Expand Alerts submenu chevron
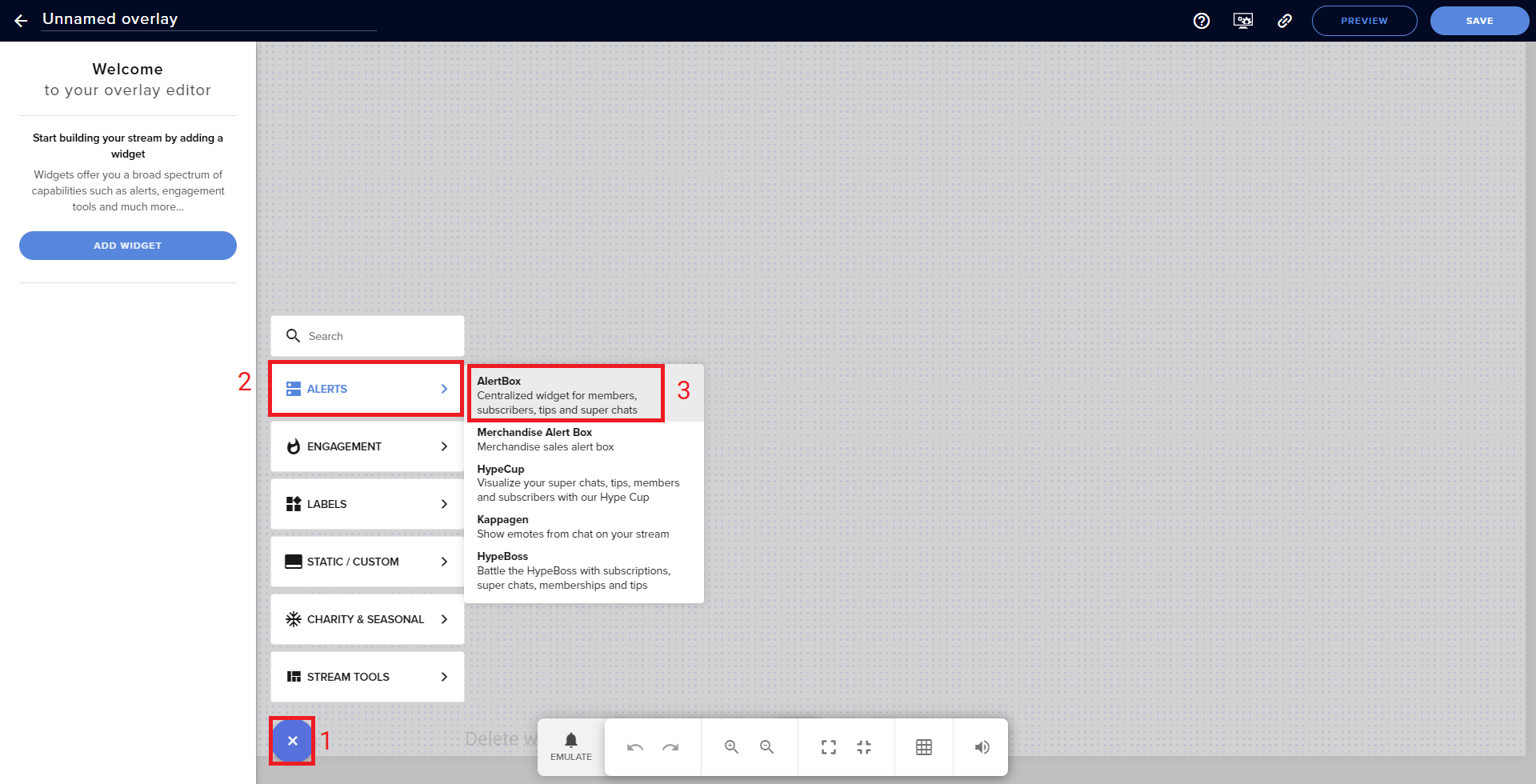 coord(444,389)
